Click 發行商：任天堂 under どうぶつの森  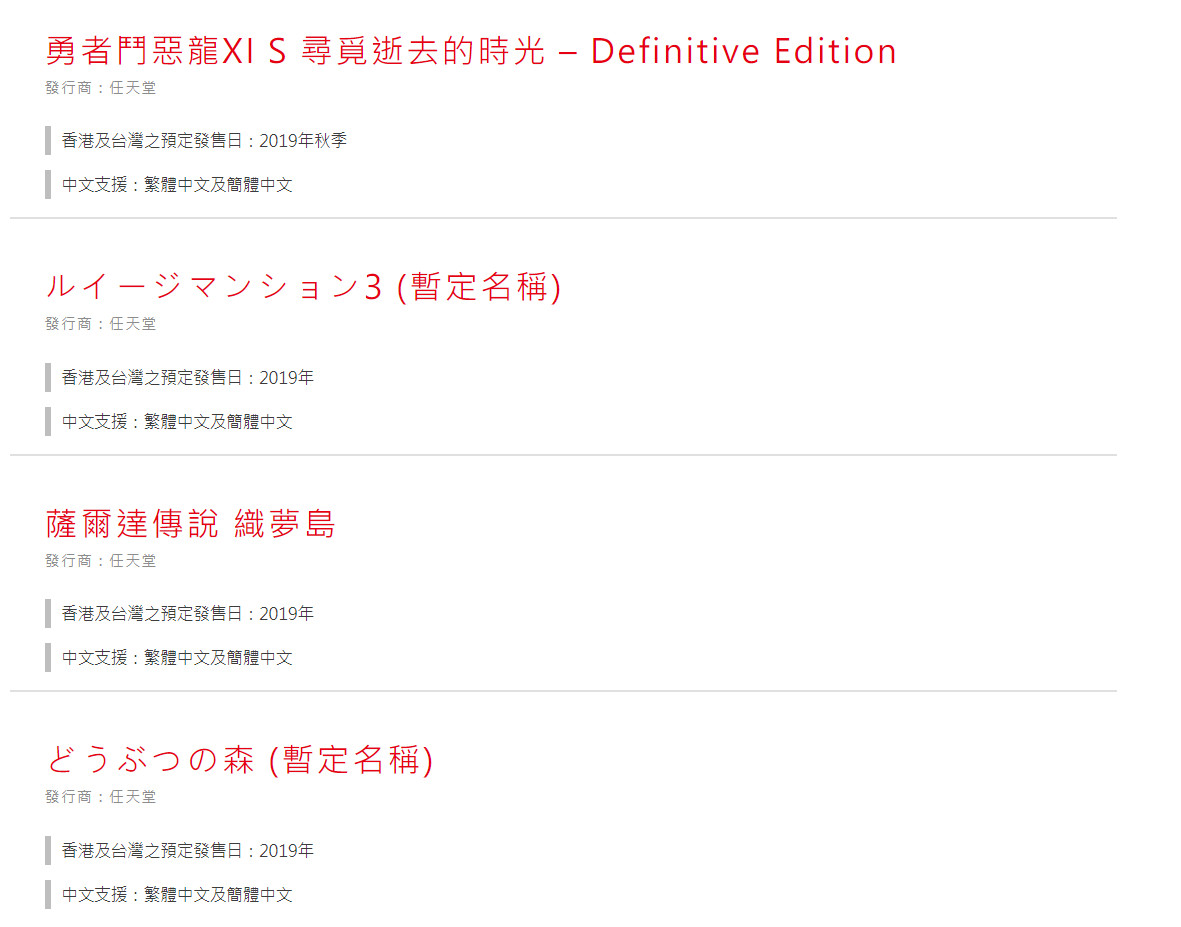[100, 796]
